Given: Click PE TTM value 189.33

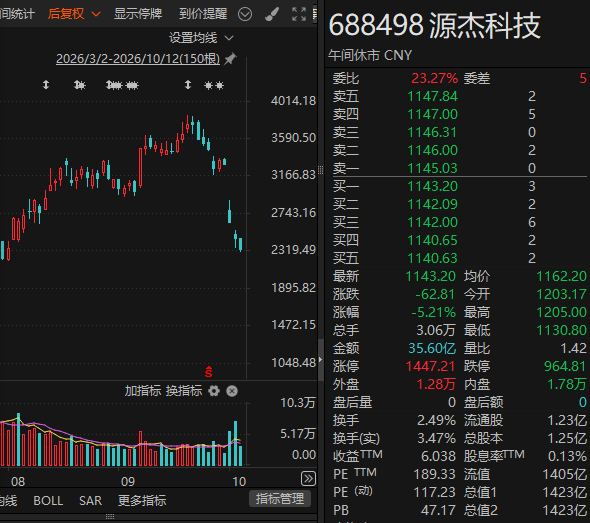Looking at the screenshot, I should click(435, 474).
